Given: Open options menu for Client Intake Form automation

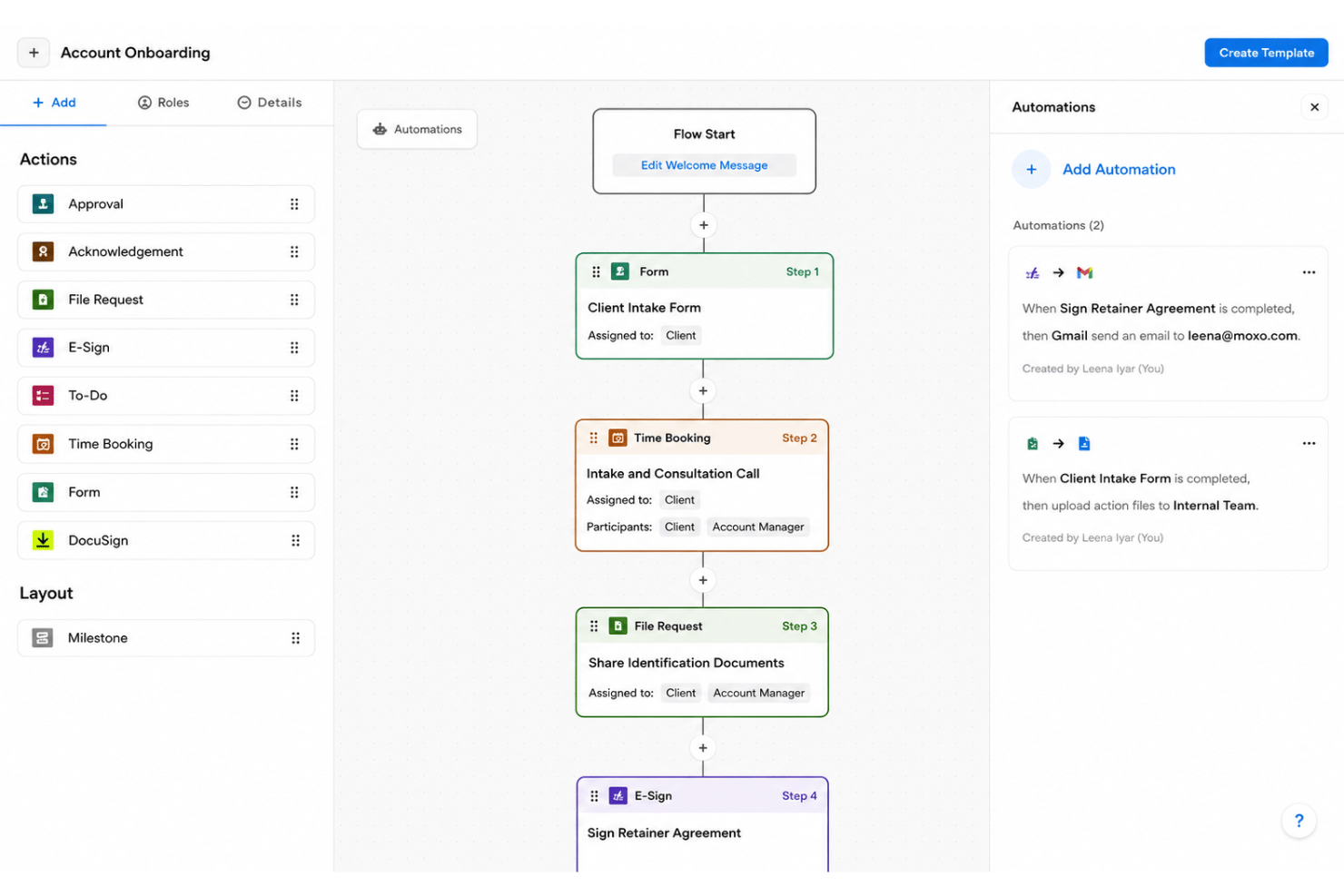Looking at the screenshot, I should 1309,443.
